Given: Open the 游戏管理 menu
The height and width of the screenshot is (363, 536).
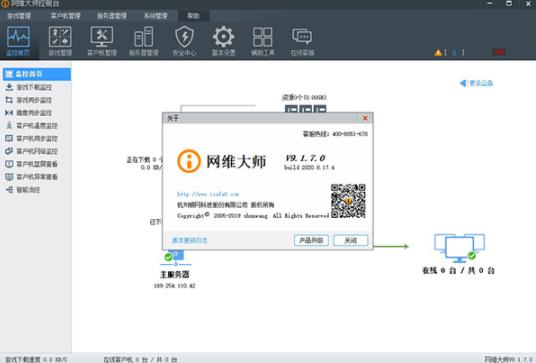Looking at the screenshot, I should coord(19,16).
